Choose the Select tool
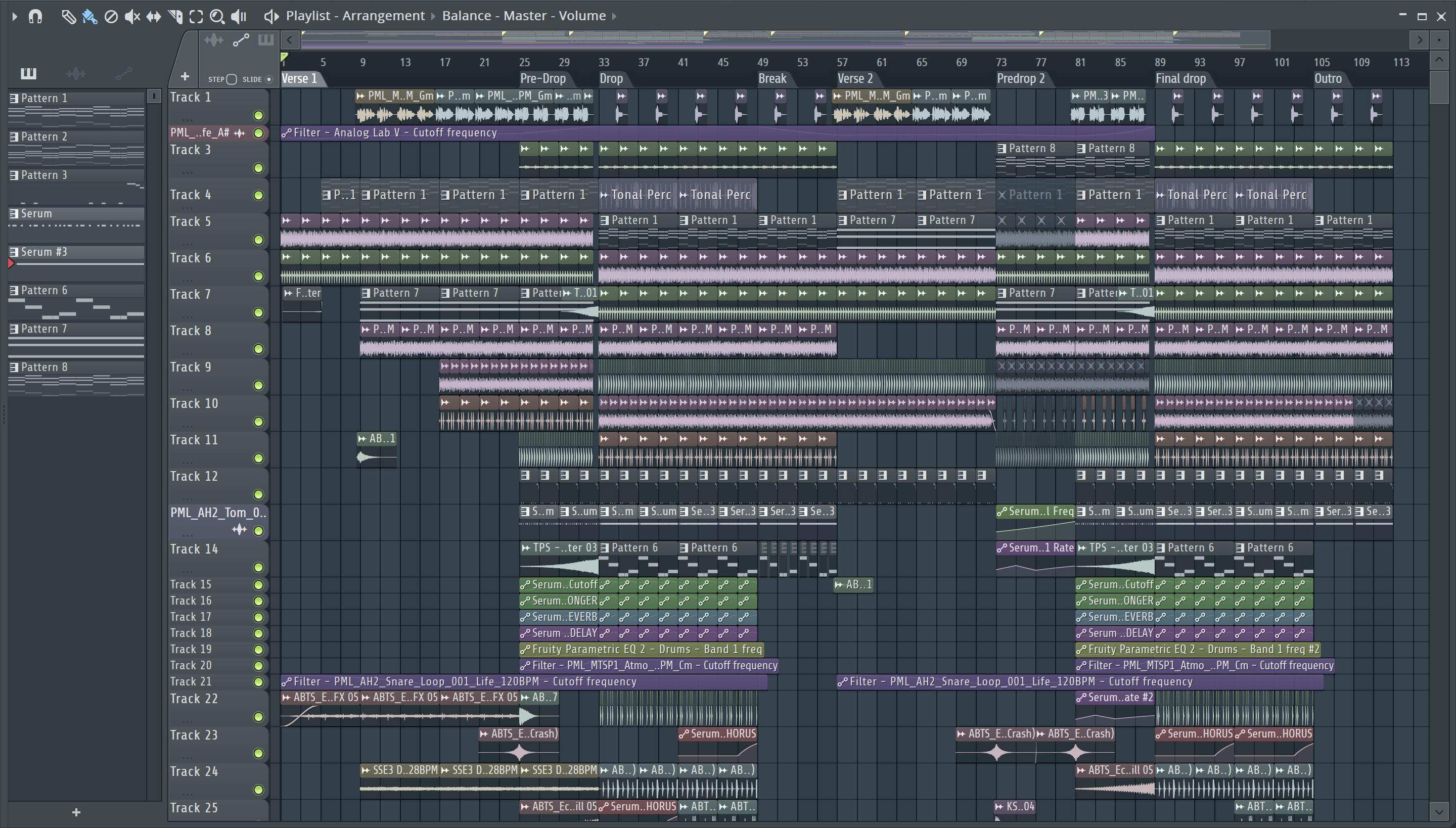The height and width of the screenshot is (828, 1456). coord(196,17)
